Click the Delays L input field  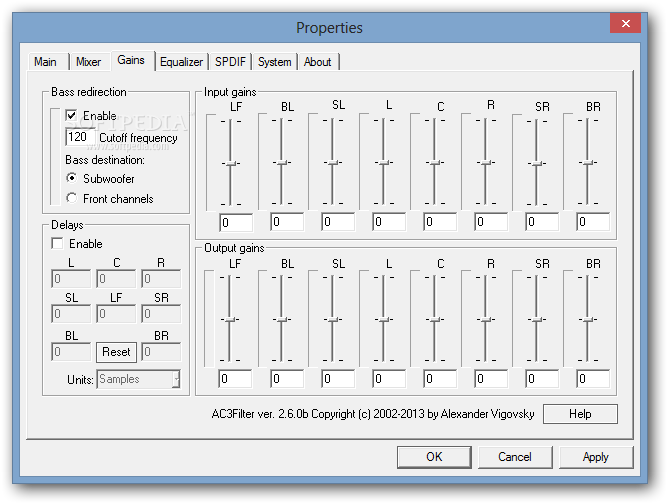[71, 279]
